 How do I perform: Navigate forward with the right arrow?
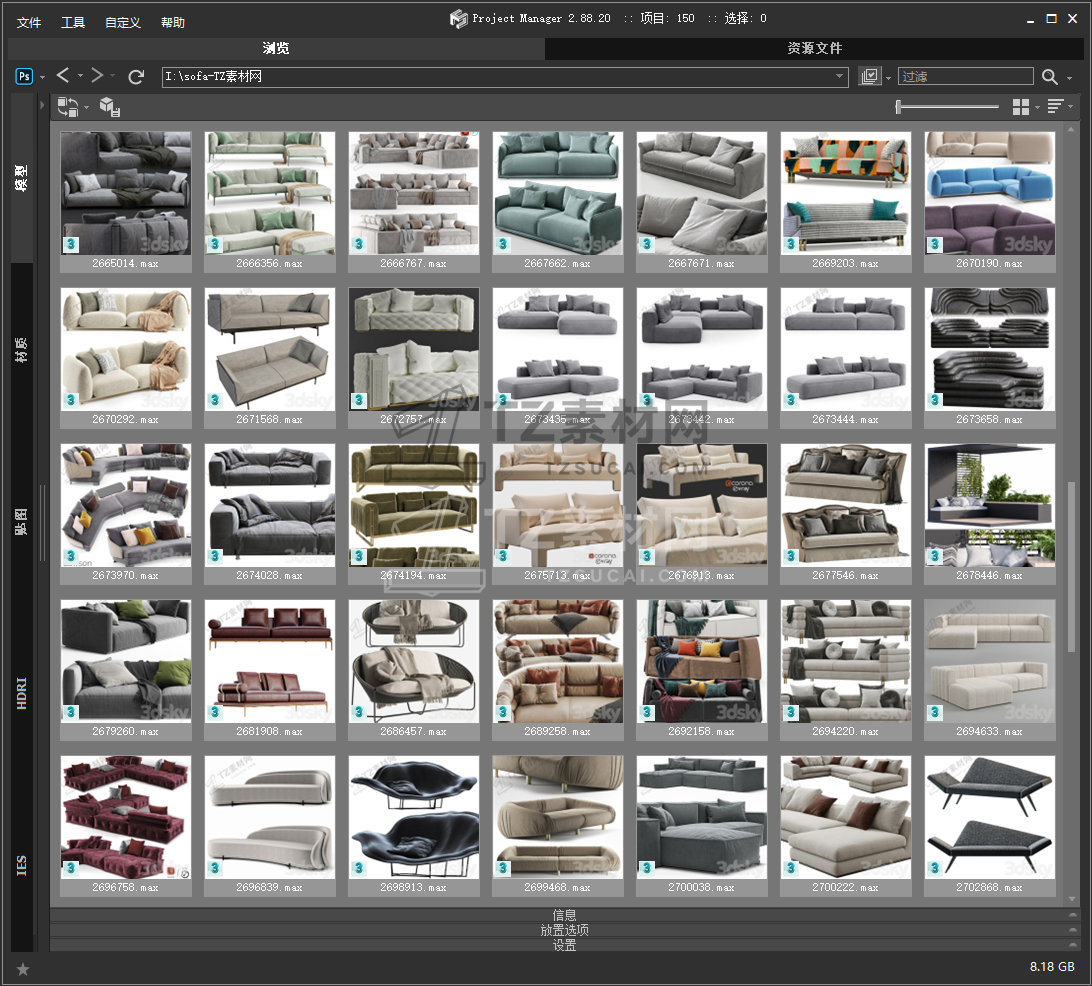(x=97, y=76)
